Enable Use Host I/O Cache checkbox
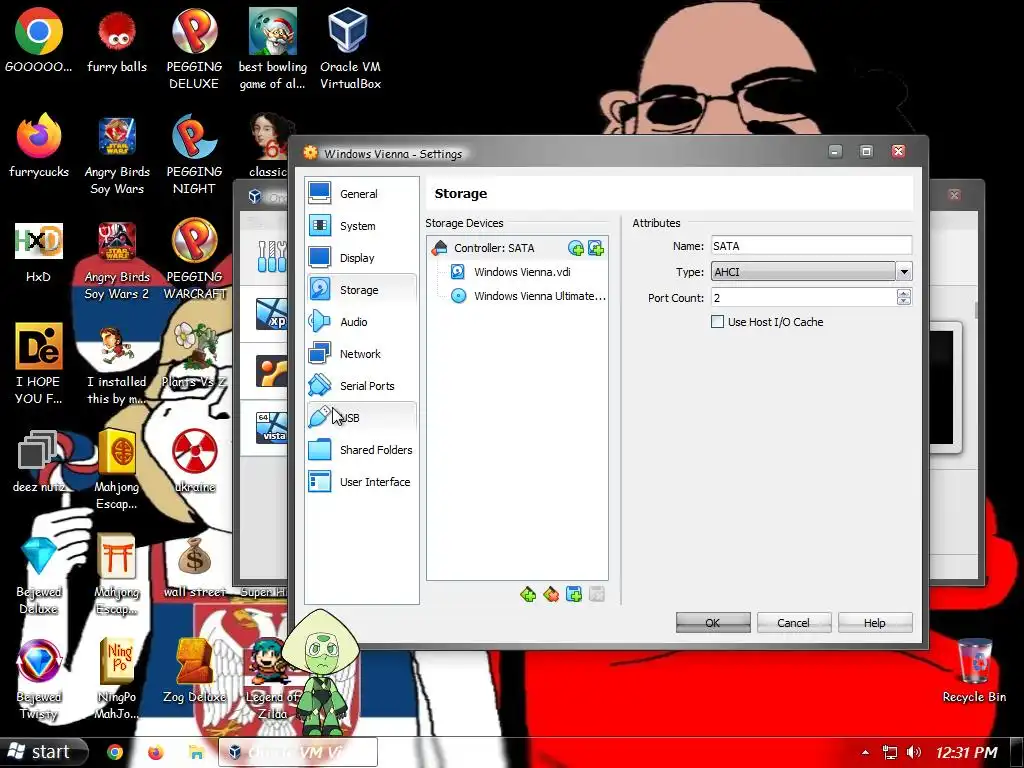 [717, 322]
